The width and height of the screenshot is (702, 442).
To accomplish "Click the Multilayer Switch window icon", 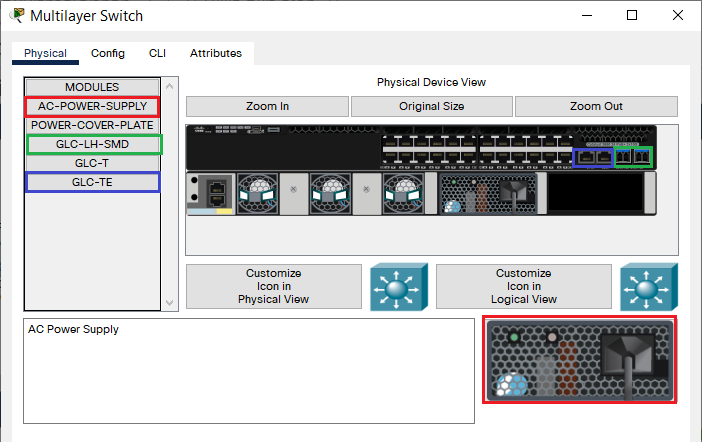I will 17,15.
